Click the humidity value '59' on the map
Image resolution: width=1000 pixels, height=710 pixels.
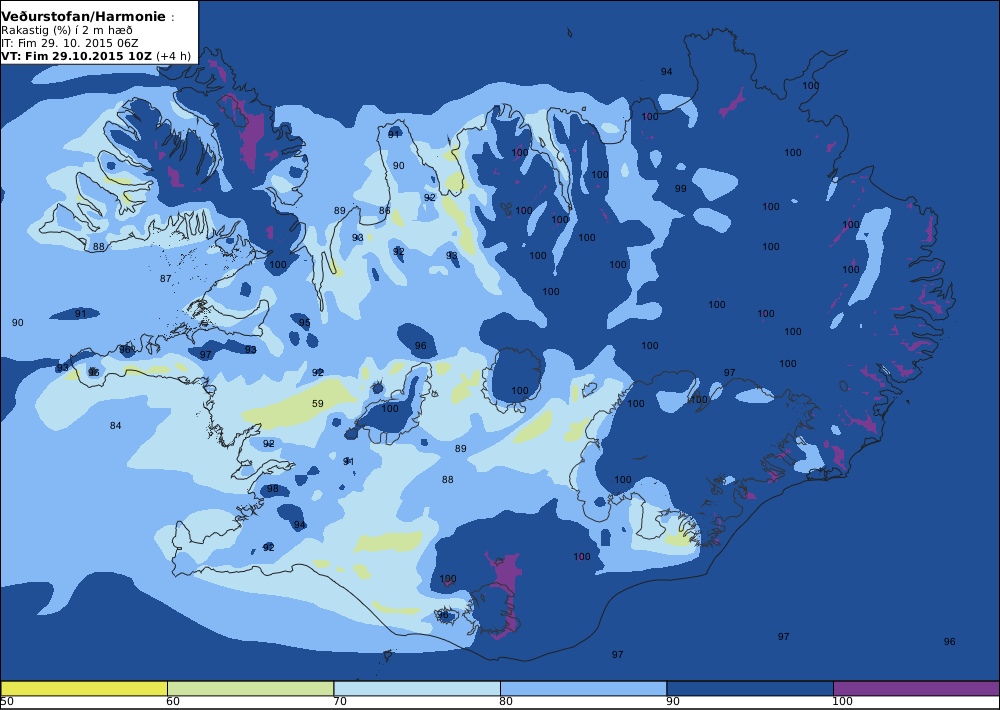318,403
